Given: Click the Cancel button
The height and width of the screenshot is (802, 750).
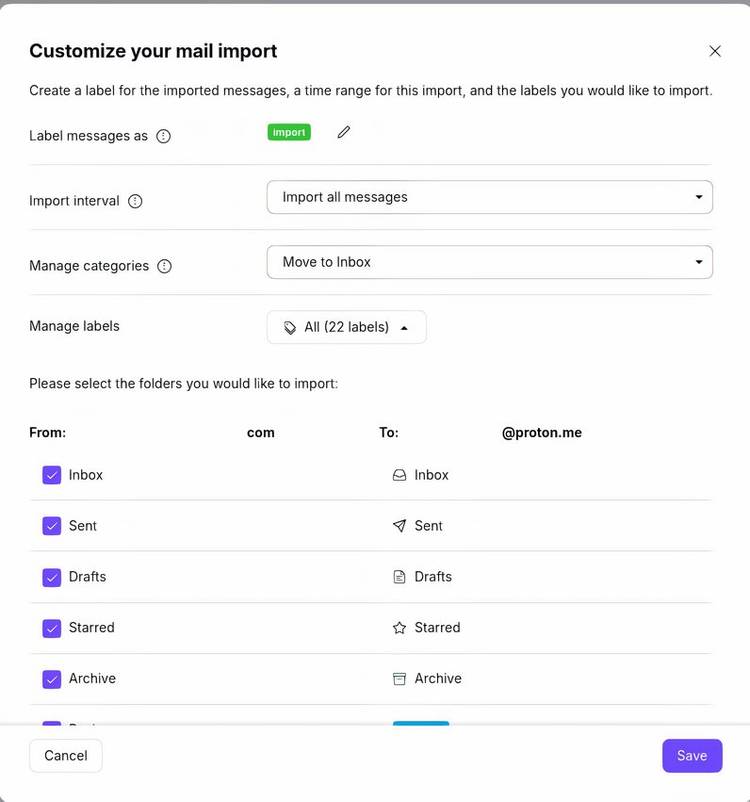Looking at the screenshot, I should click(65, 755).
